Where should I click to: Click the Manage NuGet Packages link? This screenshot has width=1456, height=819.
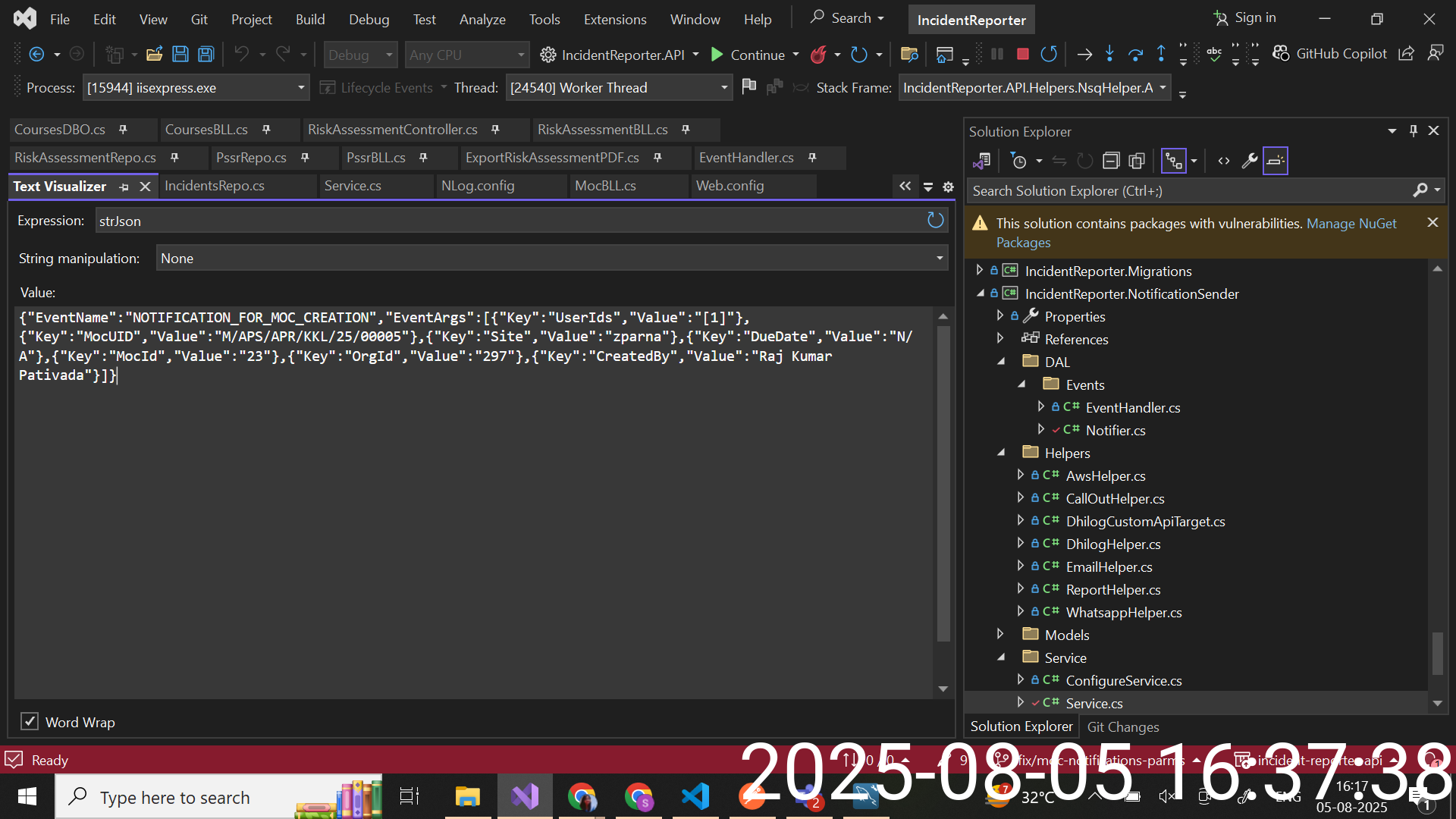point(1351,224)
